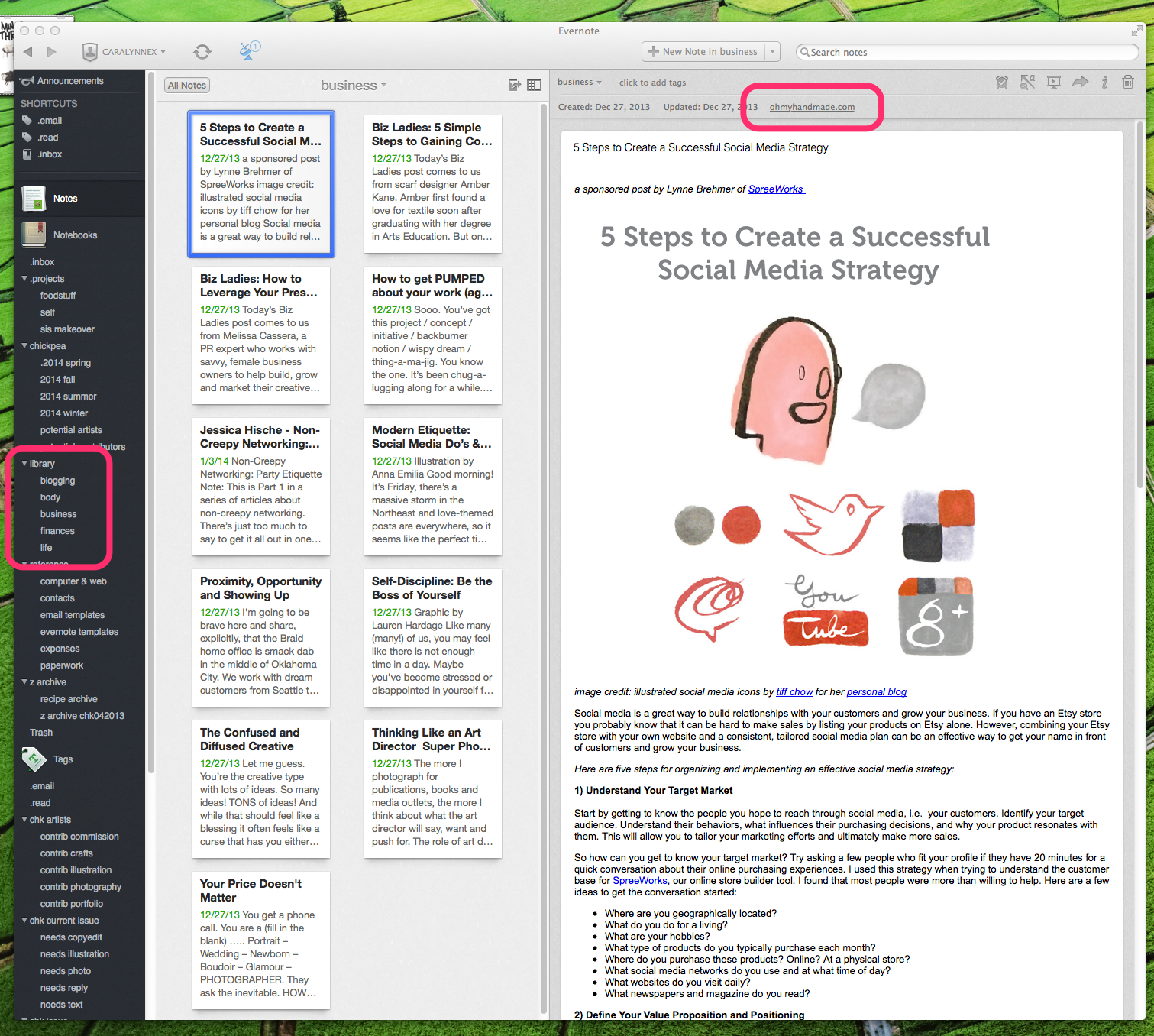Open the 5 Steps to Create note card
The image size is (1154, 1036).
click(x=261, y=183)
